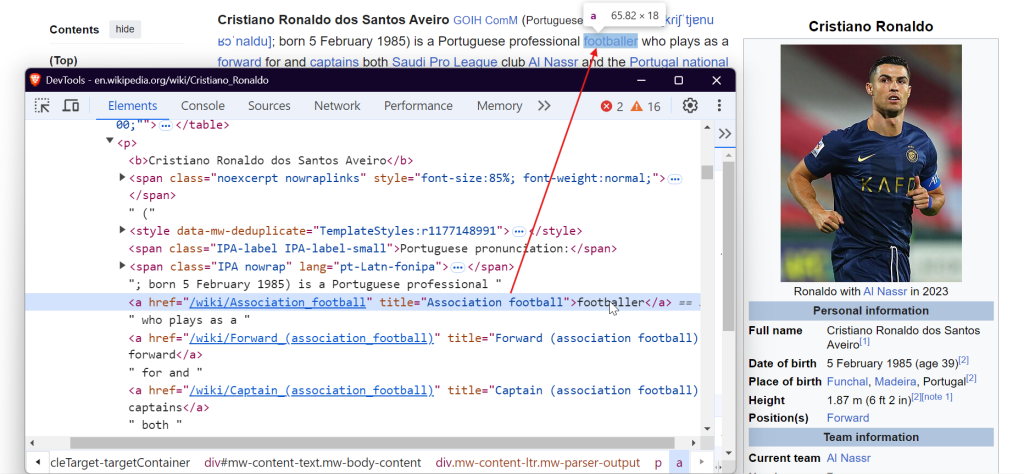Open the Performance tab

pos(418,106)
